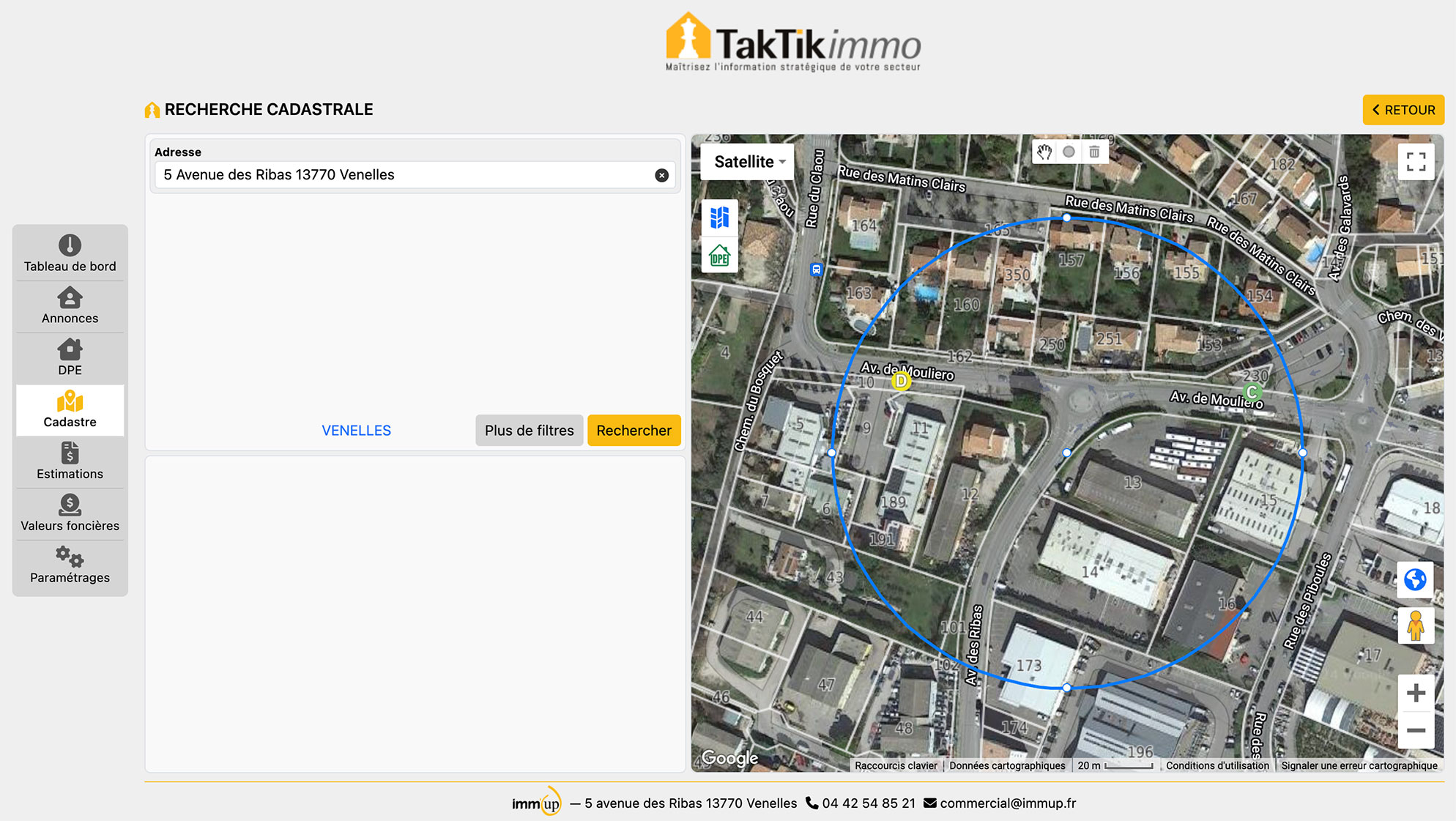This screenshot has height=821, width=1456.
Task: Click the VENELLES link
Action: 356,431
